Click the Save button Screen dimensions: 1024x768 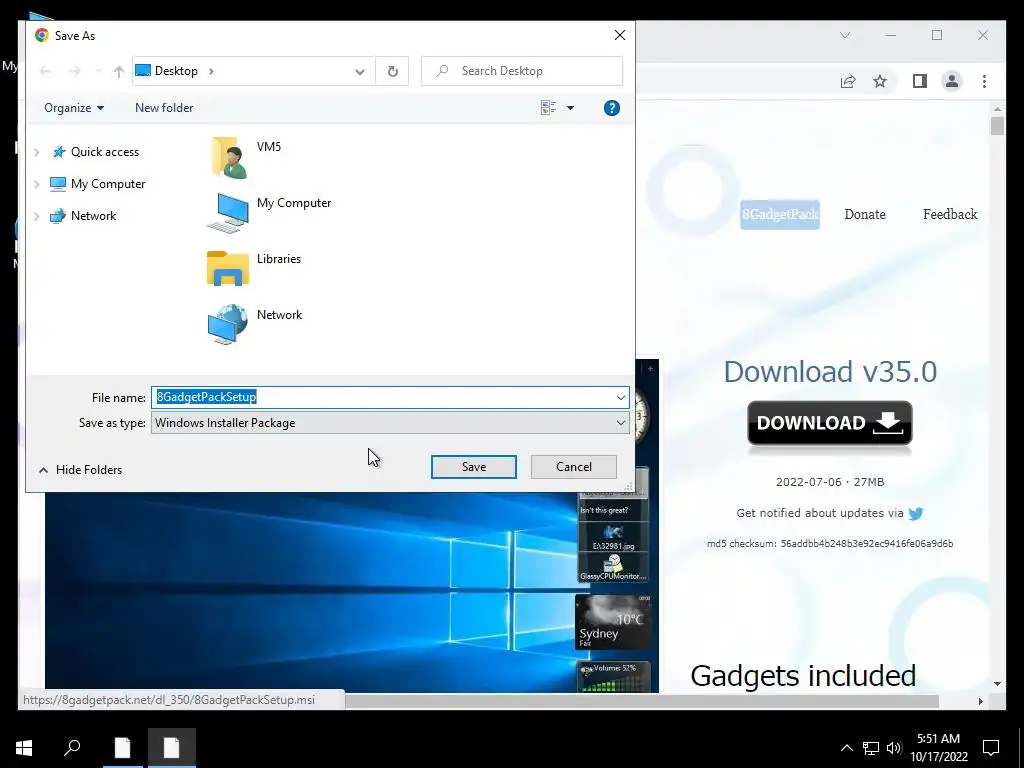click(x=473, y=467)
